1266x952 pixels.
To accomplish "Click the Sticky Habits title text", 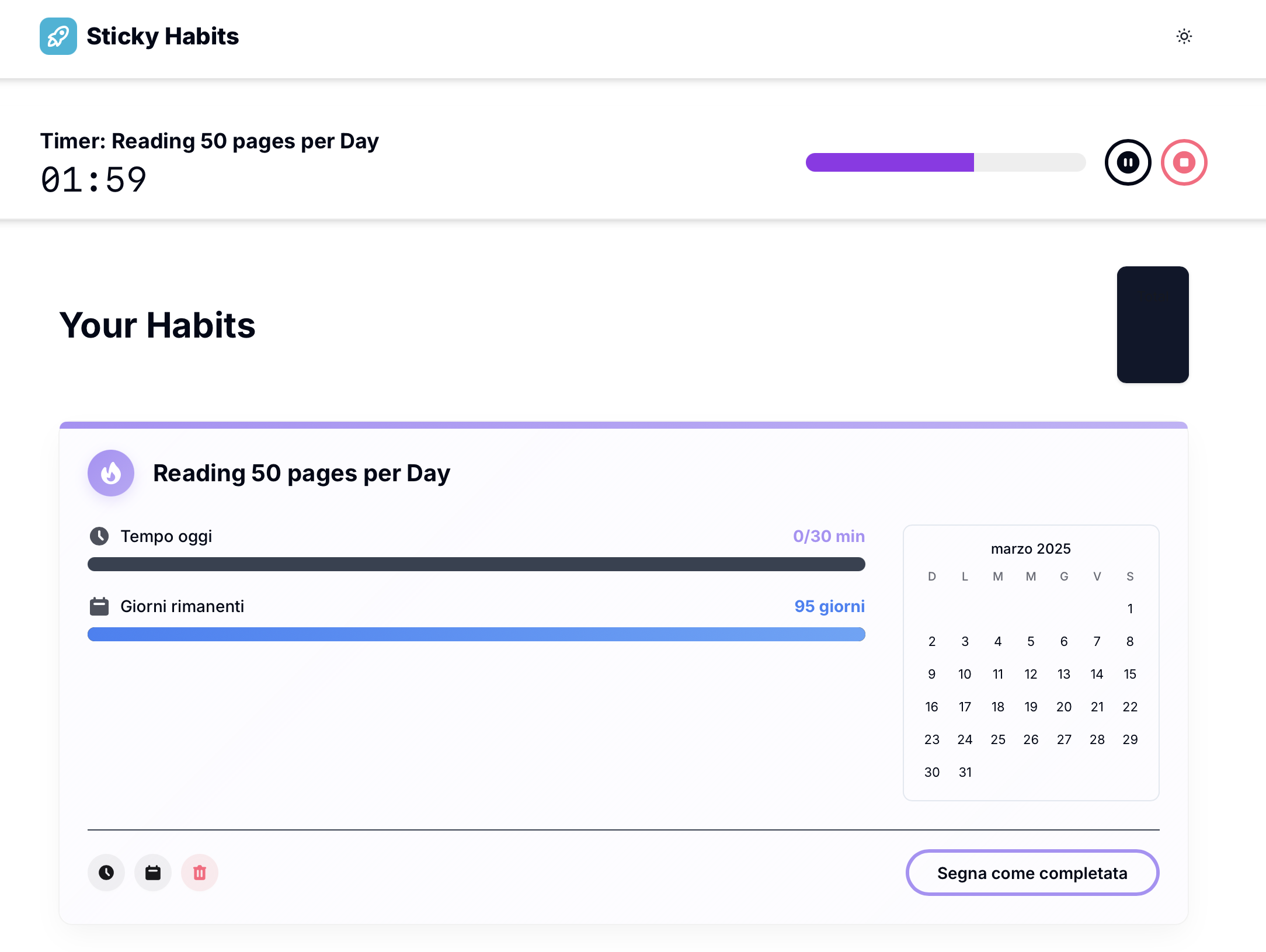I will (162, 36).
